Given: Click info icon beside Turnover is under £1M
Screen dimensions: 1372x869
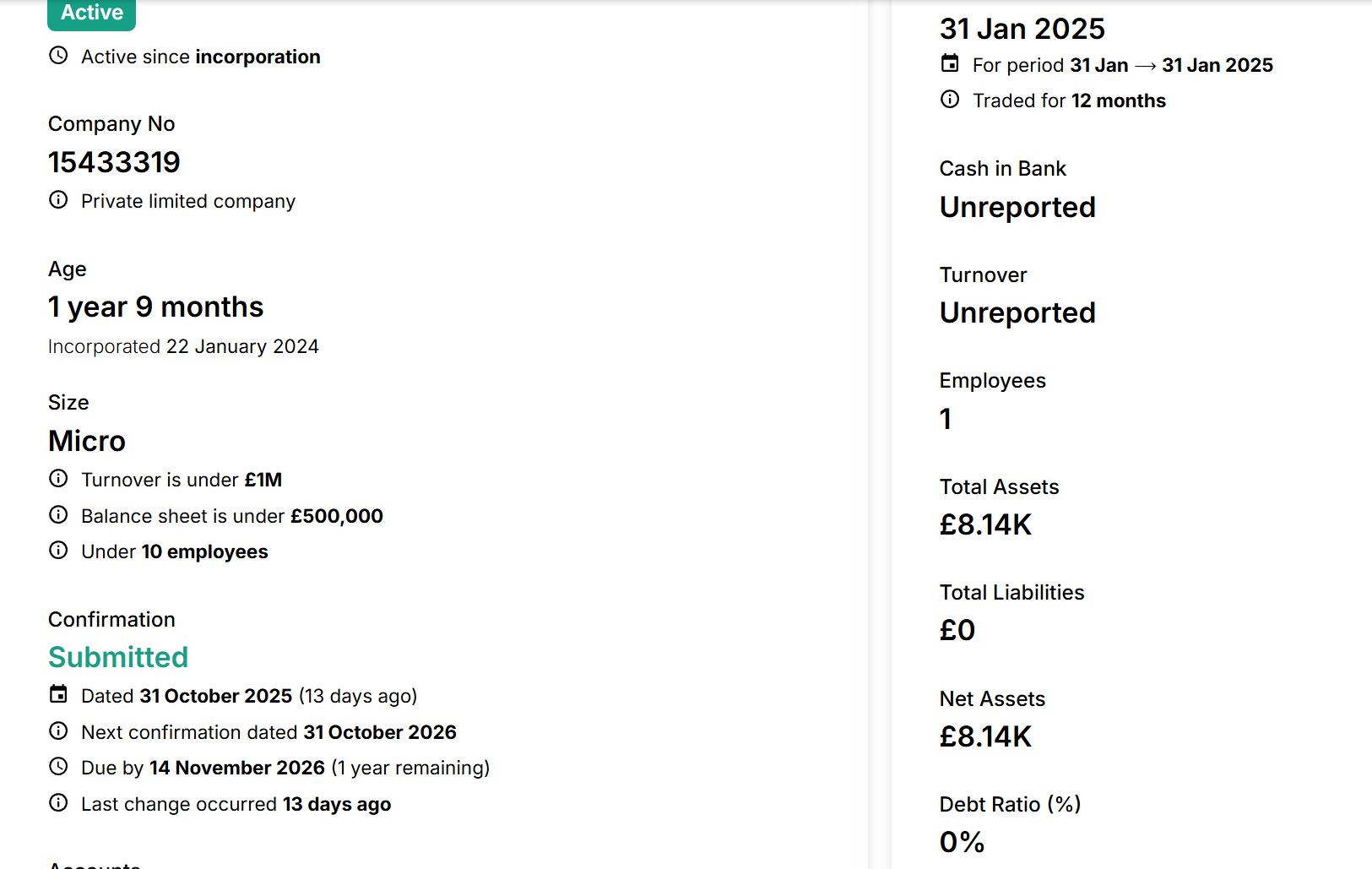Looking at the screenshot, I should pos(58,479).
